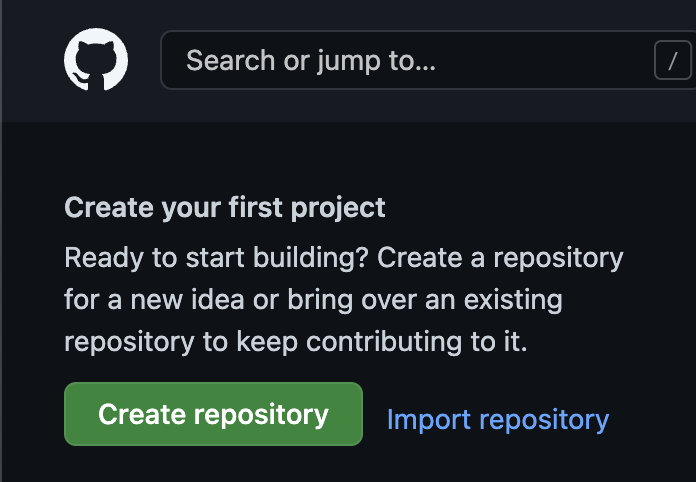Import an existing repository via the blue link
The height and width of the screenshot is (482, 696).
(497, 419)
